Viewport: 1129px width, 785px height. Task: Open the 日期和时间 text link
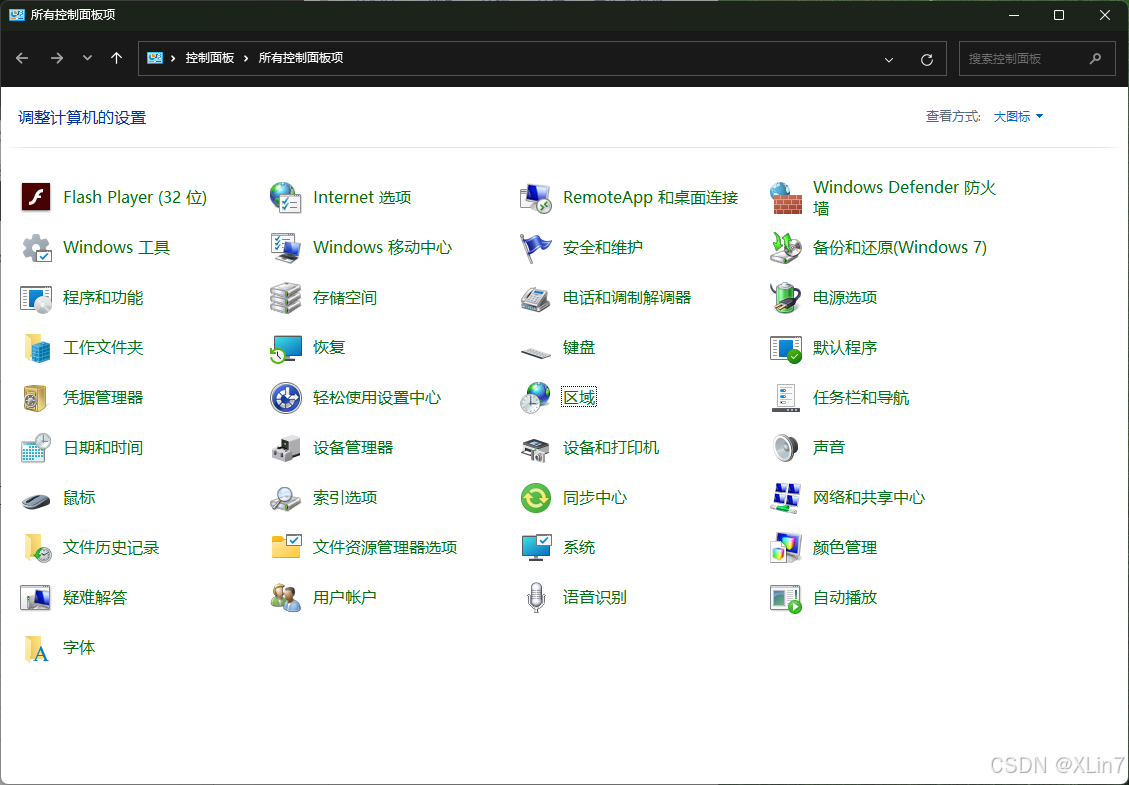point(103,448)
